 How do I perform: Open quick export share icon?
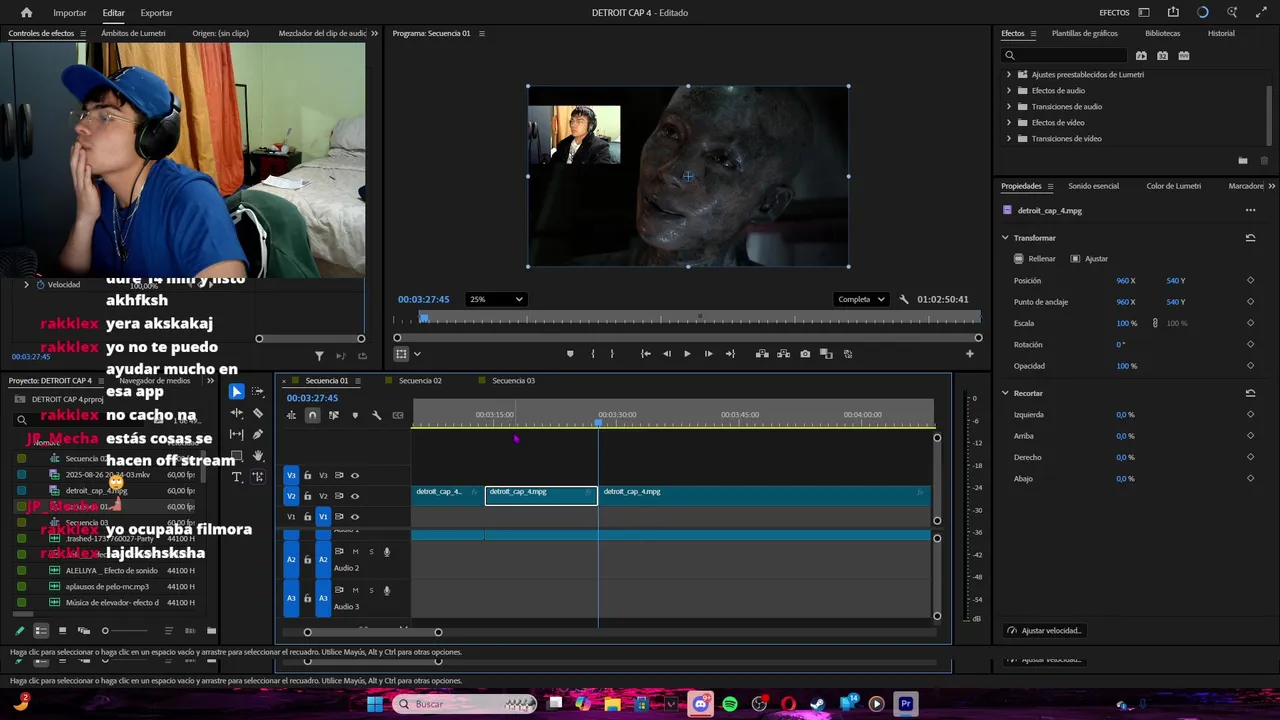pos(1173,13)
